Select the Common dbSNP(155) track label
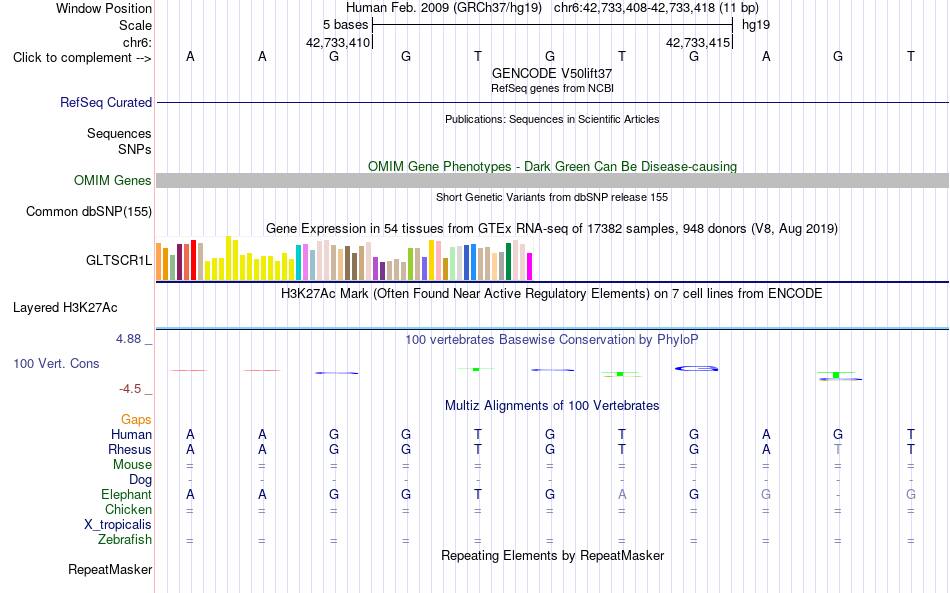The width and height of the screenshot is (950, 593). (x=88, y=211)
